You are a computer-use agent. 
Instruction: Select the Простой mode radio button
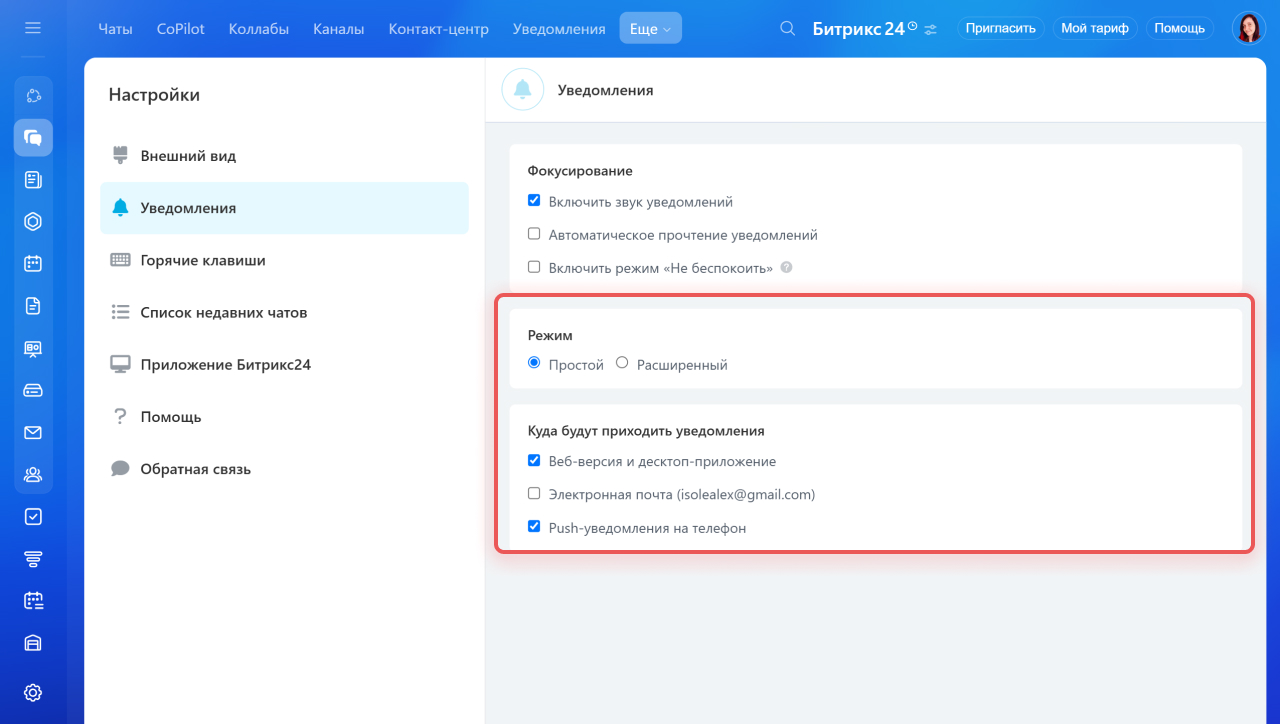click(x=534, y=363)
